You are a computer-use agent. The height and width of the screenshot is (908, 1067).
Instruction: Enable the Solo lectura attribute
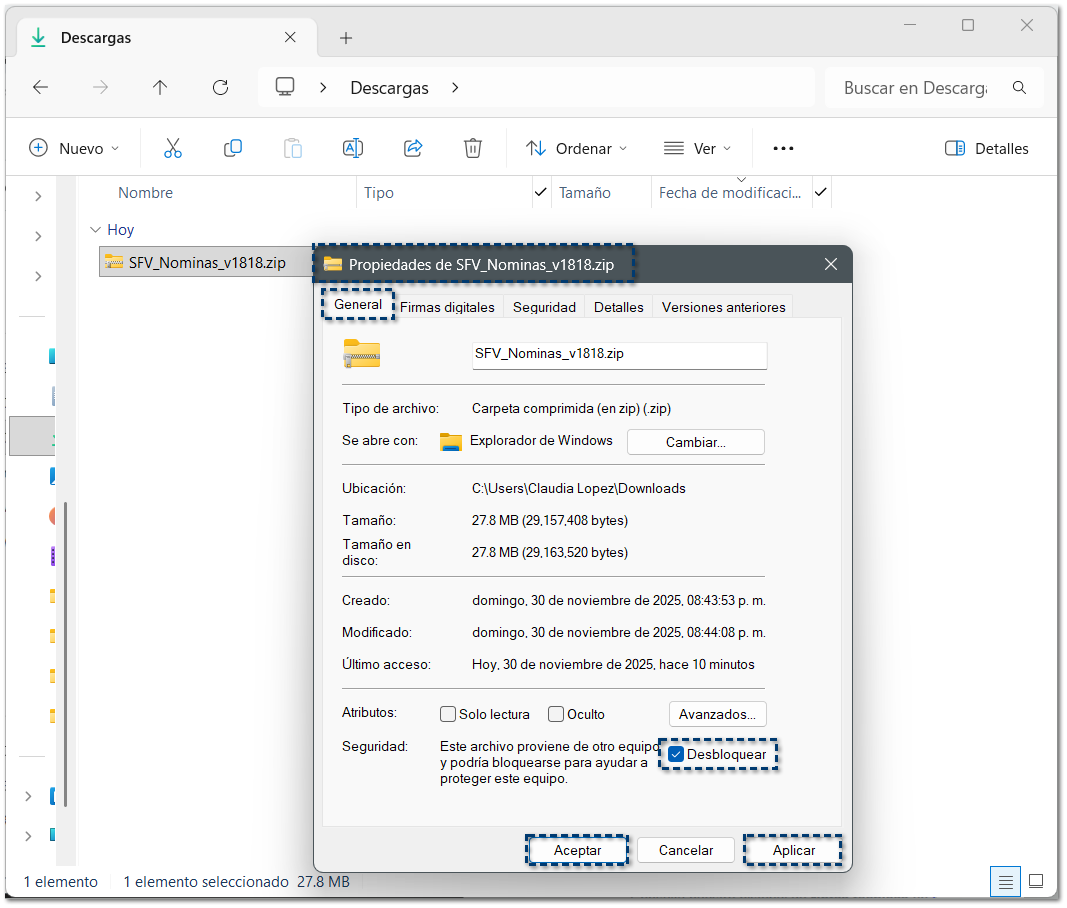[449, 714]
